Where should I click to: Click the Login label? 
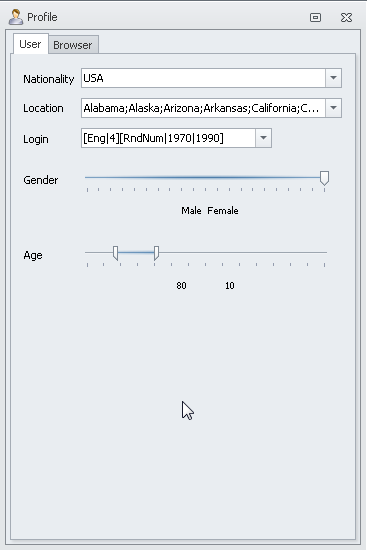pos(36,139)
